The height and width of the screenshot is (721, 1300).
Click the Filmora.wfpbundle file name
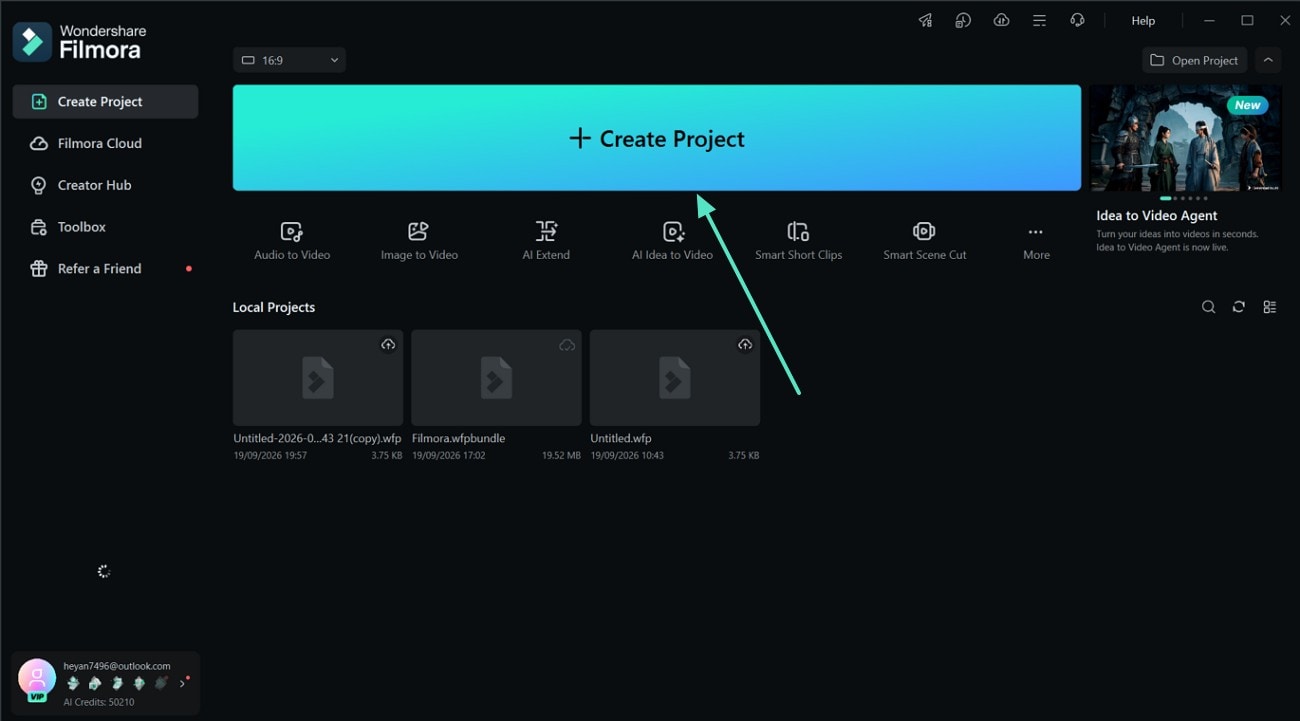(x=459, y=438)
